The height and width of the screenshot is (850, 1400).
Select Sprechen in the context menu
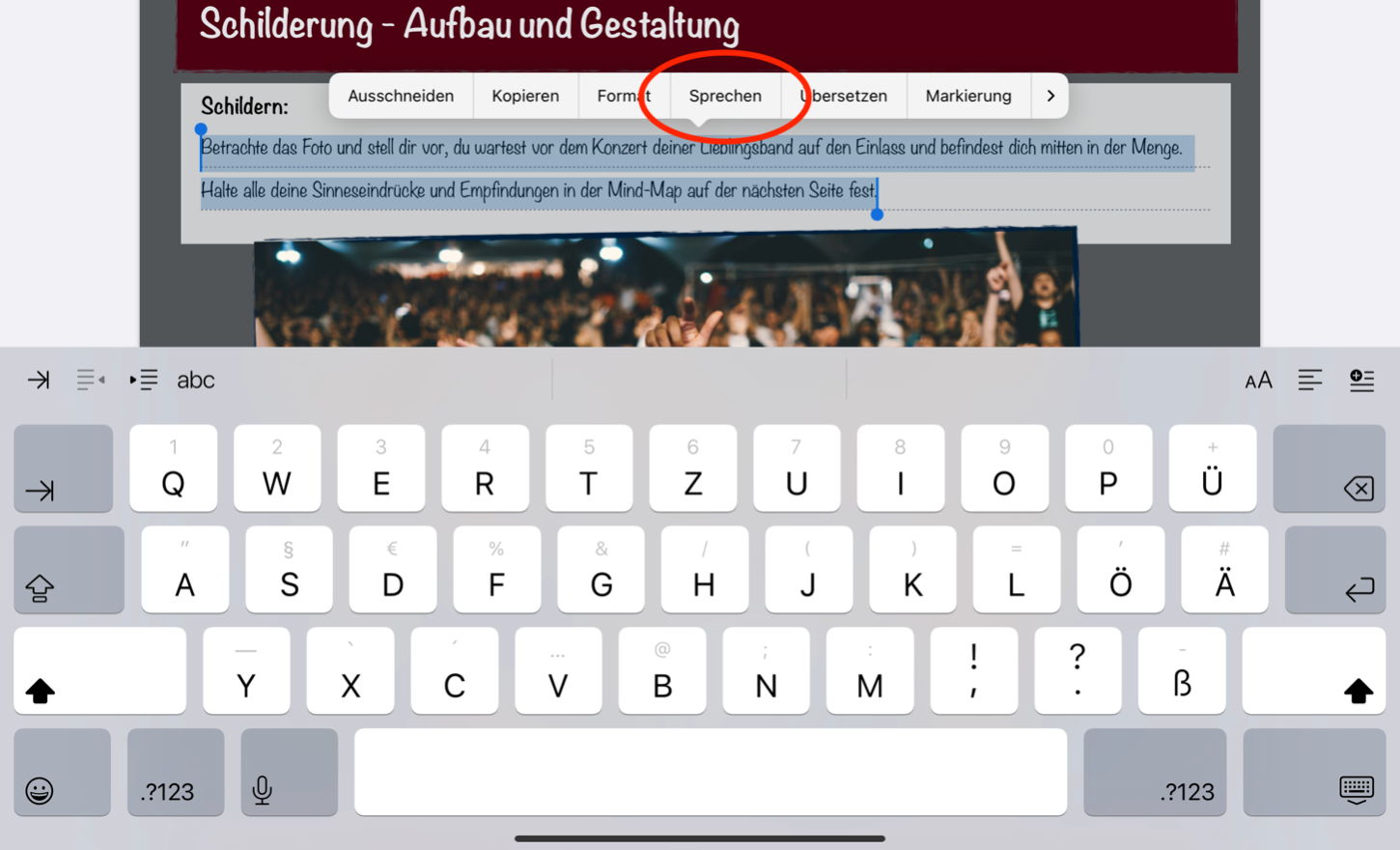tap(725, 96)
